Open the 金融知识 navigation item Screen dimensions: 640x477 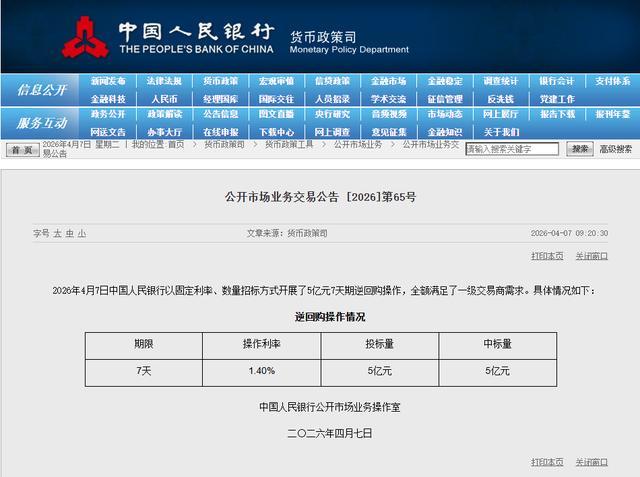pyautogui.click(x=445, y=132)
